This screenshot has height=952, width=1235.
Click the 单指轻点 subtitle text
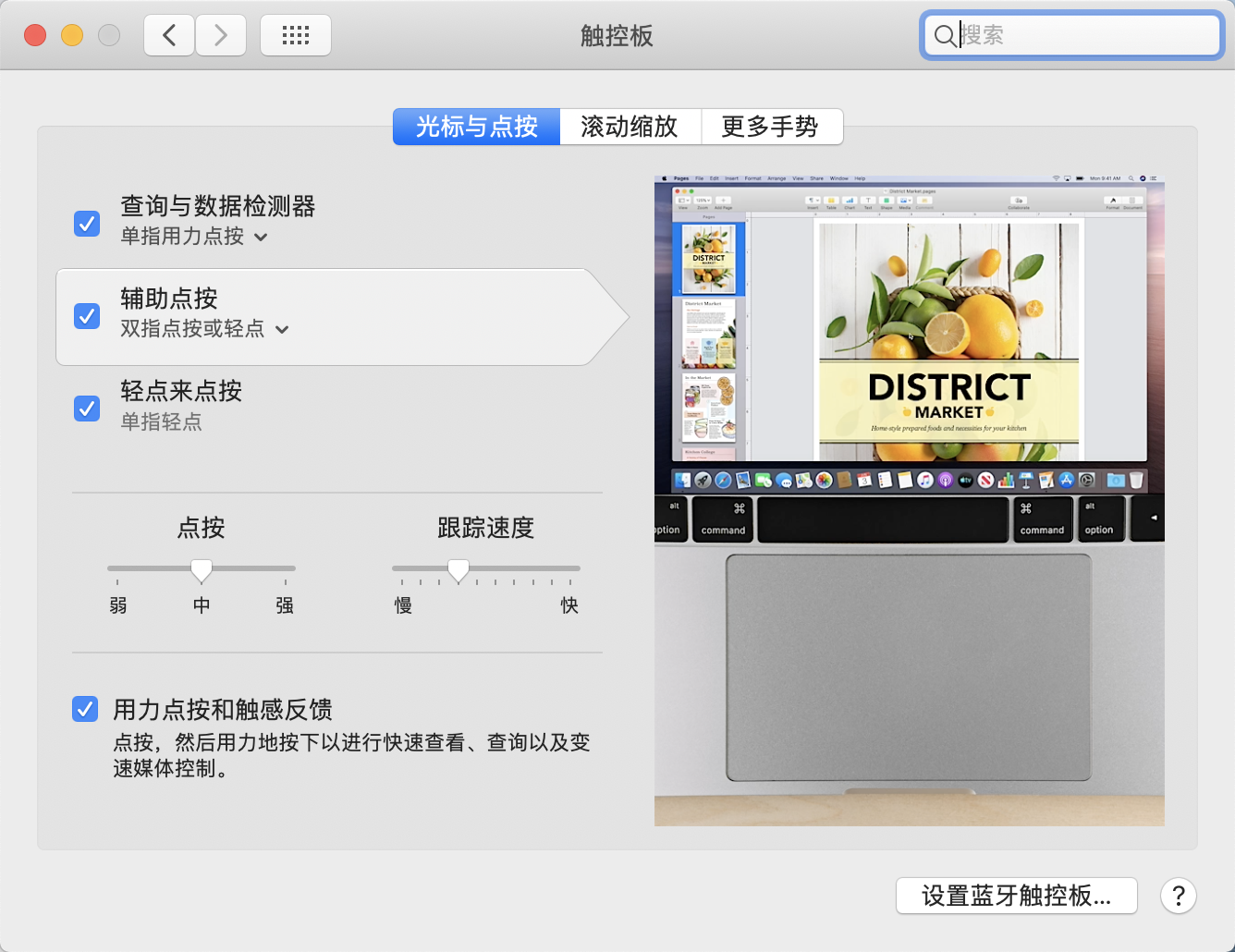[161, 422]
